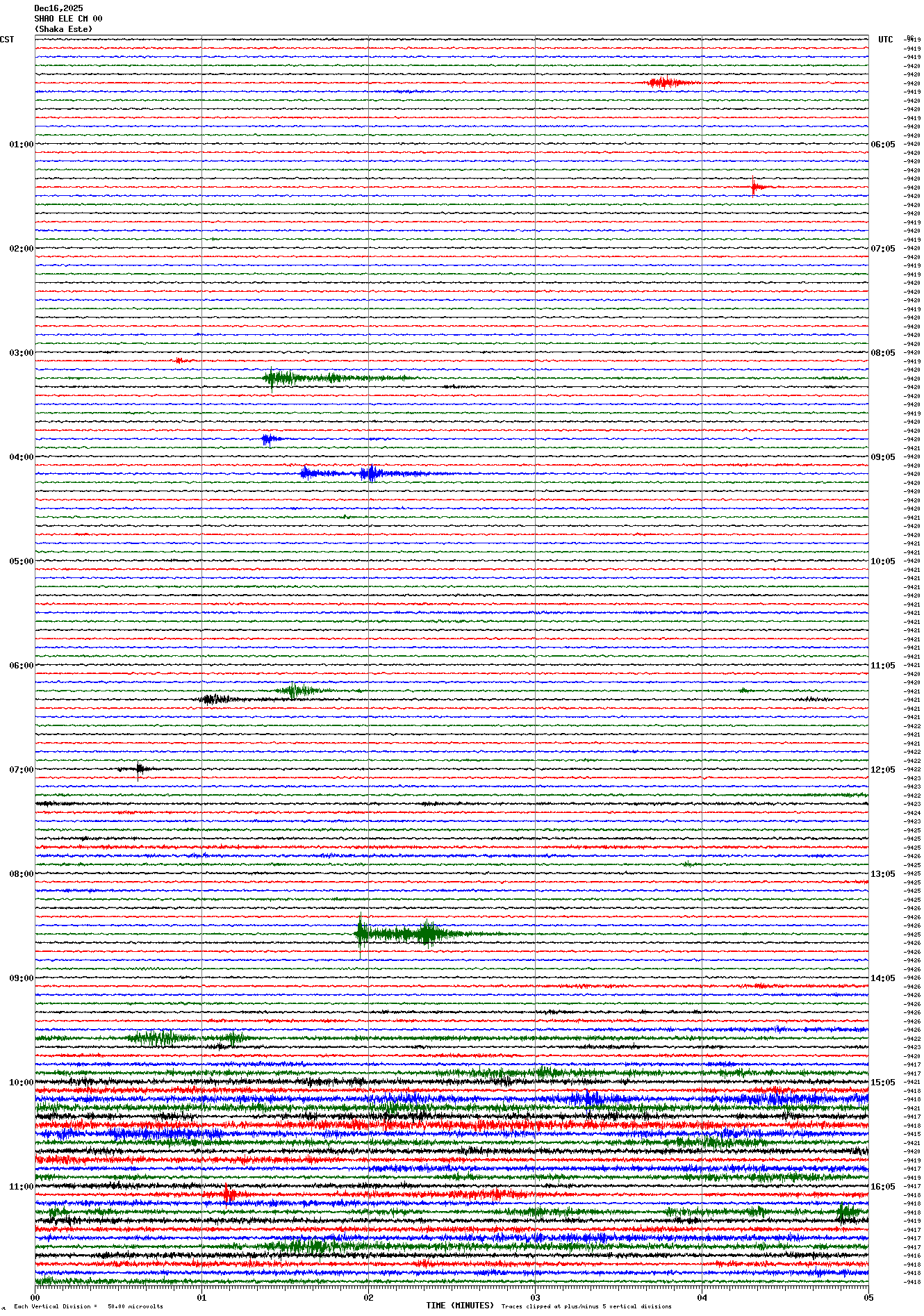Click the 06:05 UTC time label
The width and height of the screenshot is (924, 1316).
pos(883,145)
